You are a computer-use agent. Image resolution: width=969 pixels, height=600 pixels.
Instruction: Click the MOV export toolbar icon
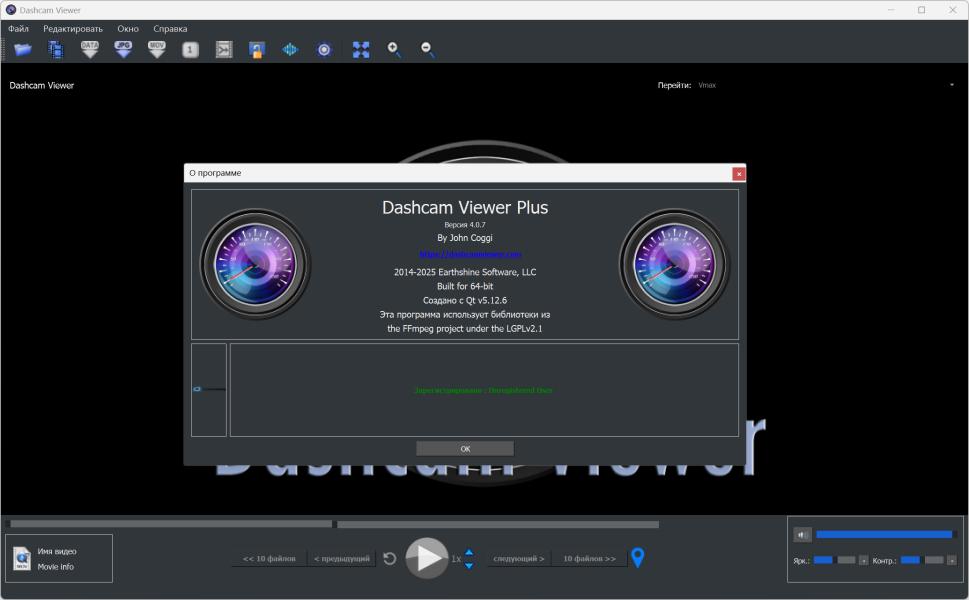click(x=157, y=49)
